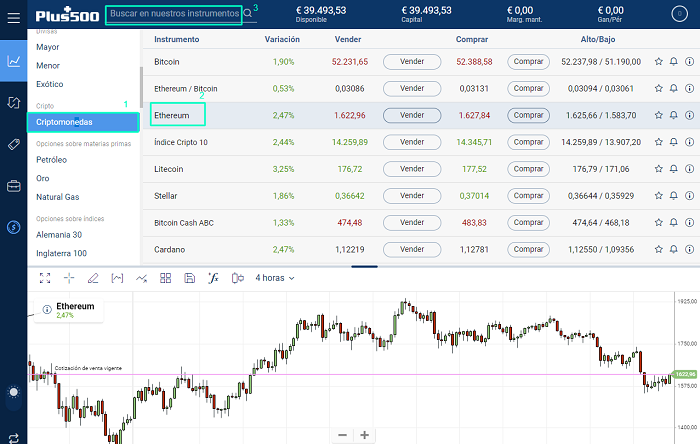Image resolution: width=700 pixels, height=444 pixels.
Task: Click the search magnifier icon
Action: [248, 13]
